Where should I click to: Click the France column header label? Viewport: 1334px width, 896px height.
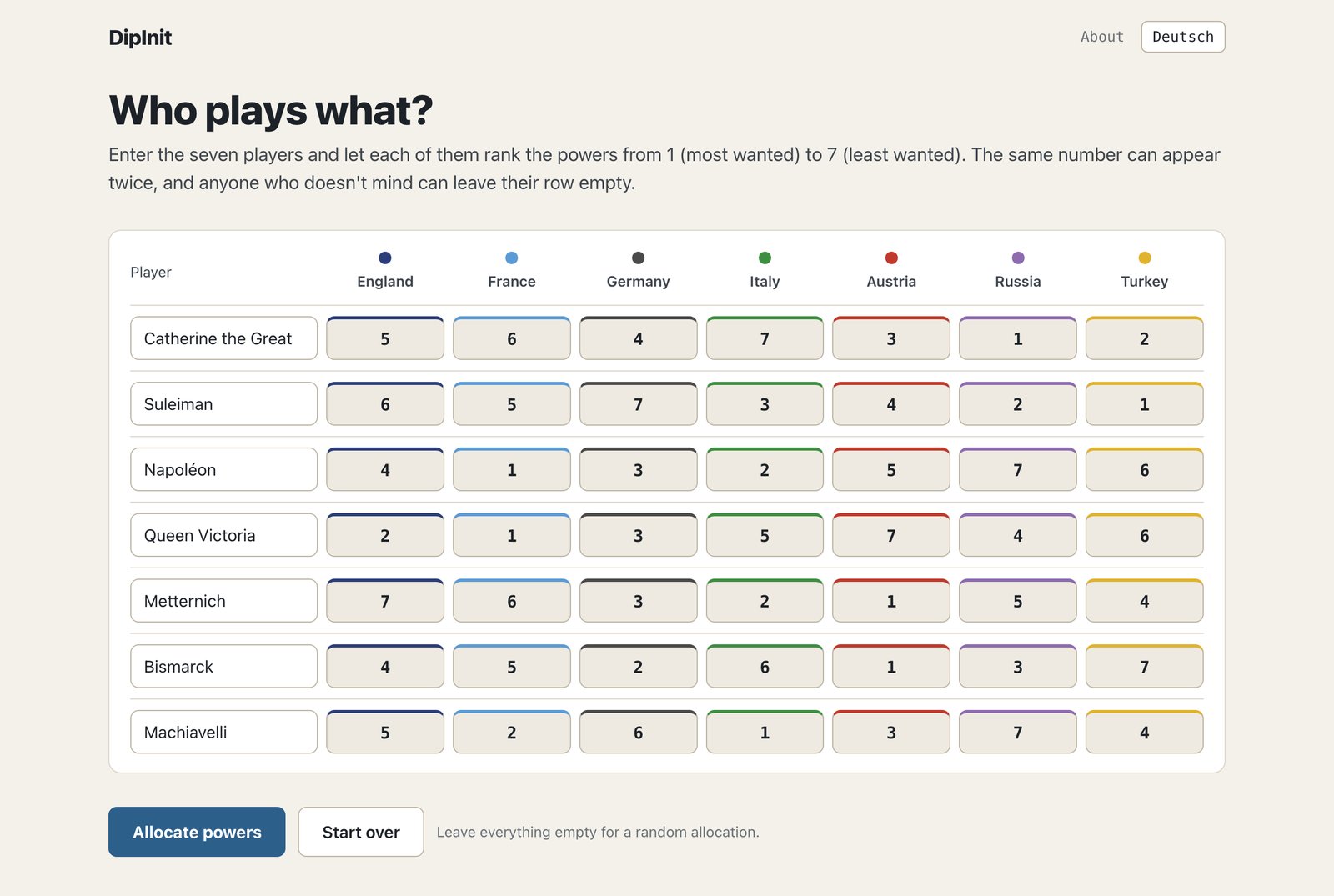[512, 282]
